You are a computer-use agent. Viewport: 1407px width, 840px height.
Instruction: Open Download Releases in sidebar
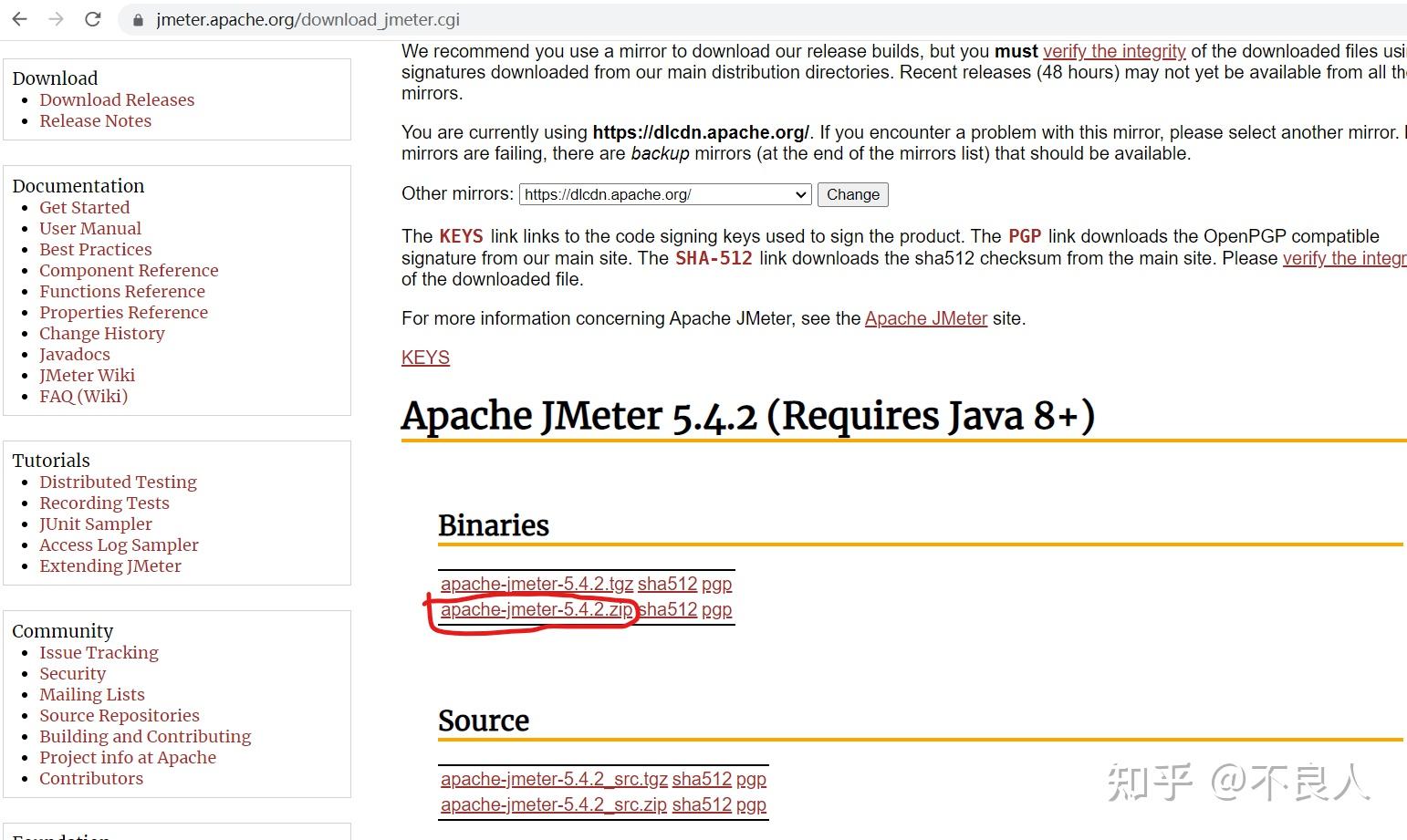[117, 99]
